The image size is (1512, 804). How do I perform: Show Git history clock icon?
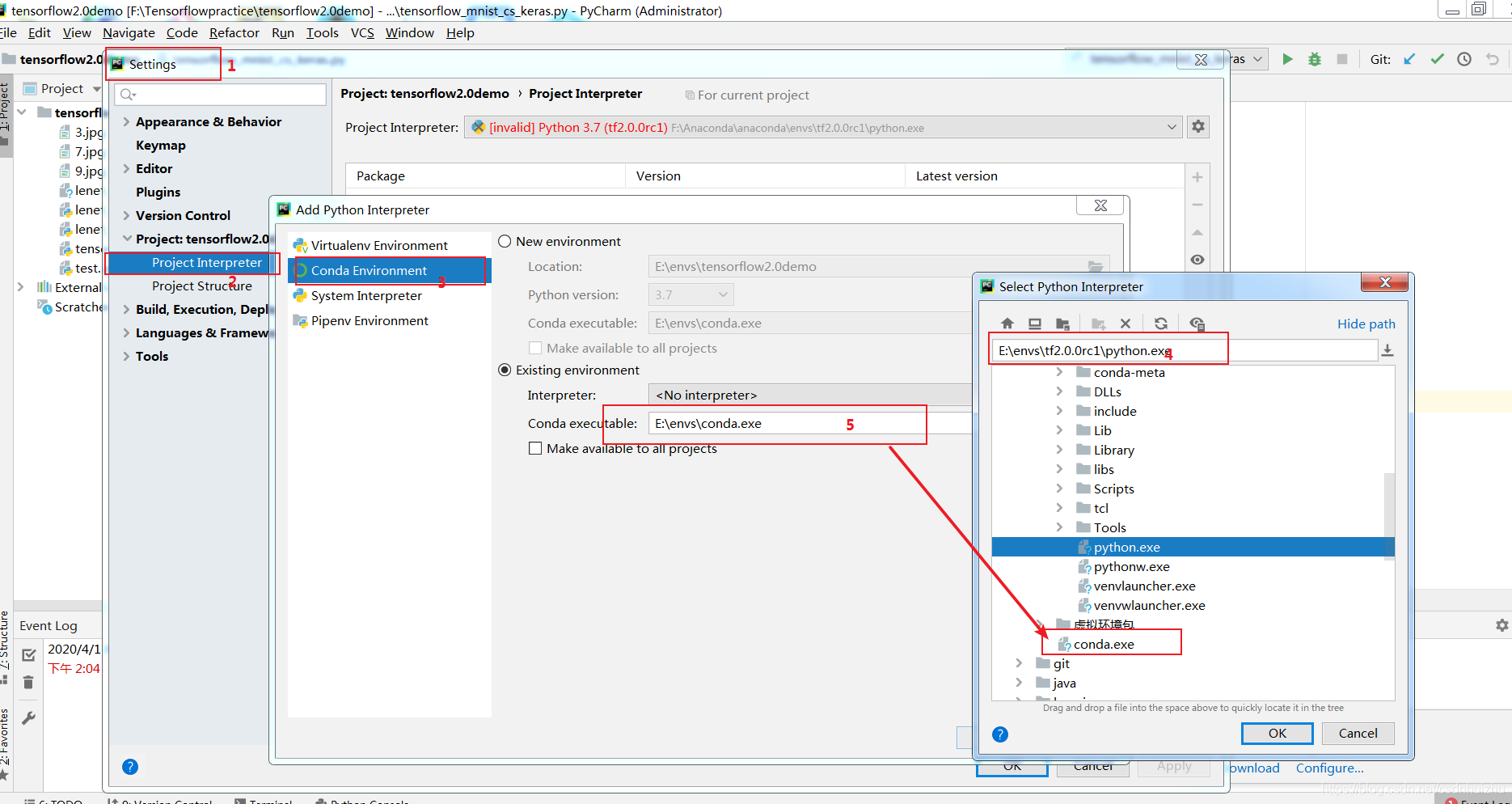click(x=1464, y=59)
